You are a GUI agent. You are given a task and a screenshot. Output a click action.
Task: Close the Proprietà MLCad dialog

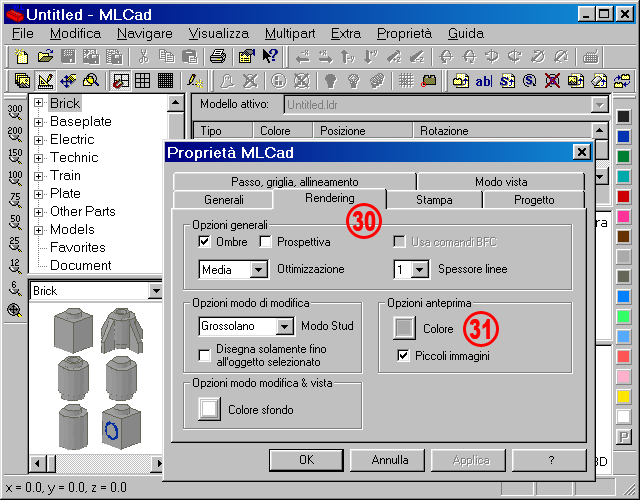(582, 153)
